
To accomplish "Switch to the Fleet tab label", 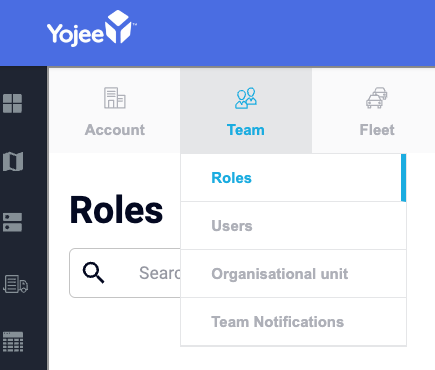I will pyautogui.click(x=377, y=130).
